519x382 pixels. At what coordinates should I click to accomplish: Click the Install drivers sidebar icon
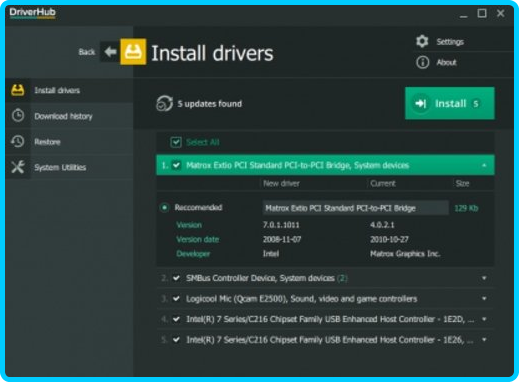point(18,90)
